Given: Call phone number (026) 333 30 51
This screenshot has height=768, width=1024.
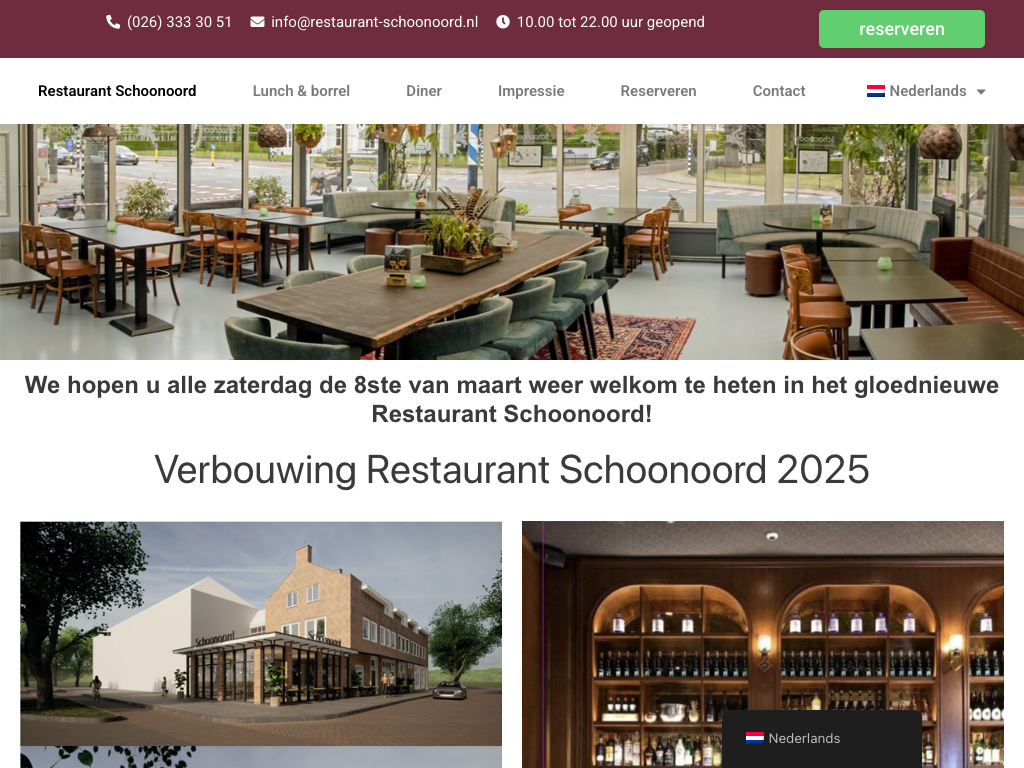Looking at the screenshot, I should 179,22.
